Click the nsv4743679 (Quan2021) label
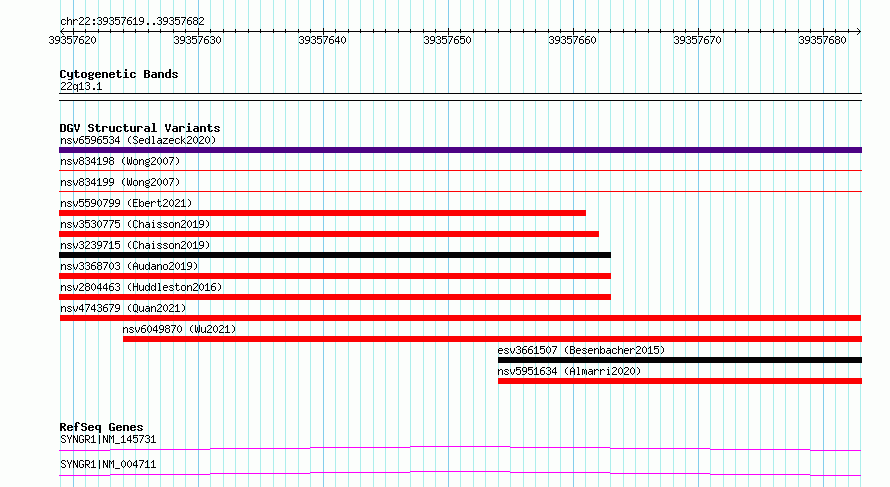This screenshot has width=890, height=487. pos(123,308)
